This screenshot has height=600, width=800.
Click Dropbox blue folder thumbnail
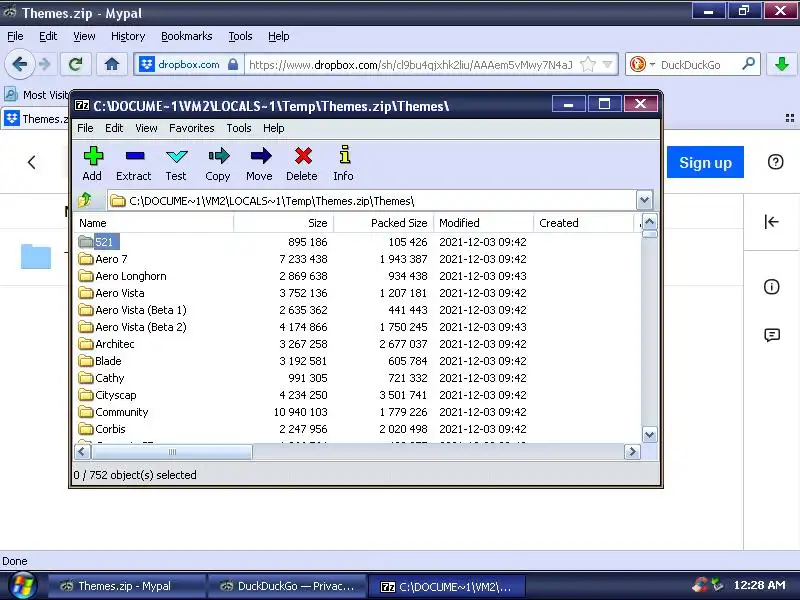[x=36, y=256]
